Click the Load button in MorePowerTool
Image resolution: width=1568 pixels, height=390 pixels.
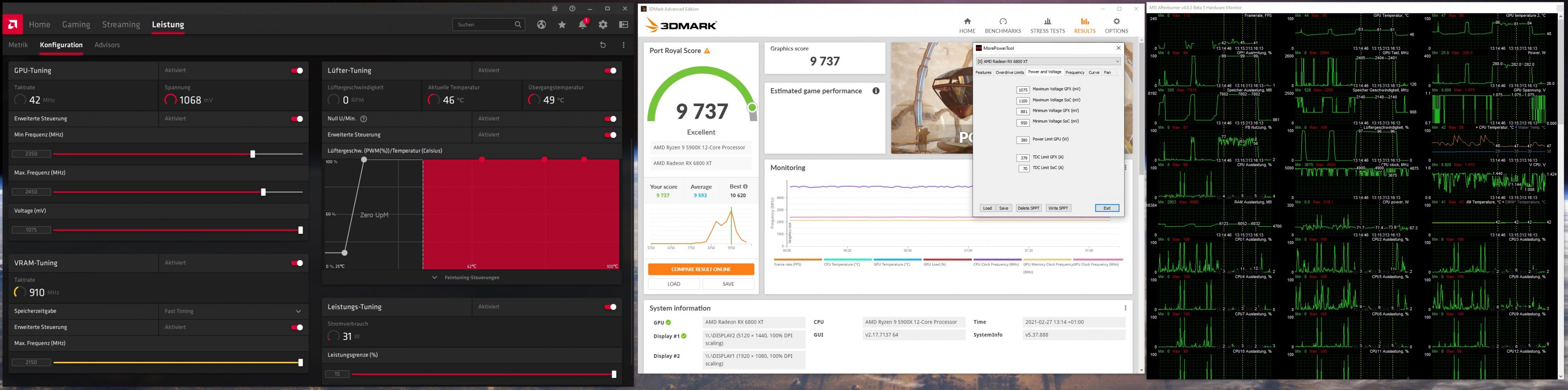[987, 208]
